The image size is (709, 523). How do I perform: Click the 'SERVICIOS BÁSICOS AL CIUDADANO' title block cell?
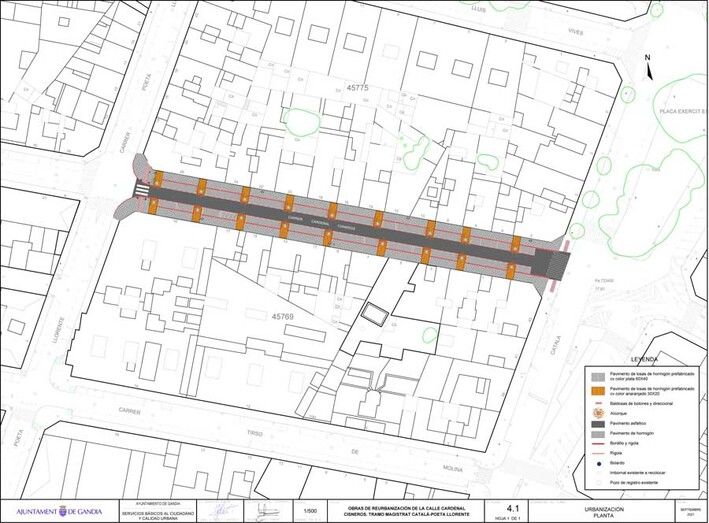pos(158,516)
